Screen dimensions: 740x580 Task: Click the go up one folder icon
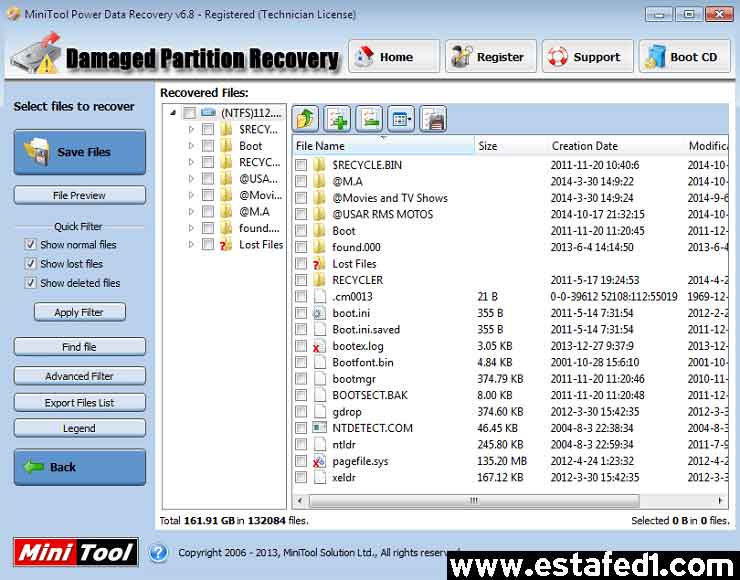pyautogui.click(x=306, y=119)
